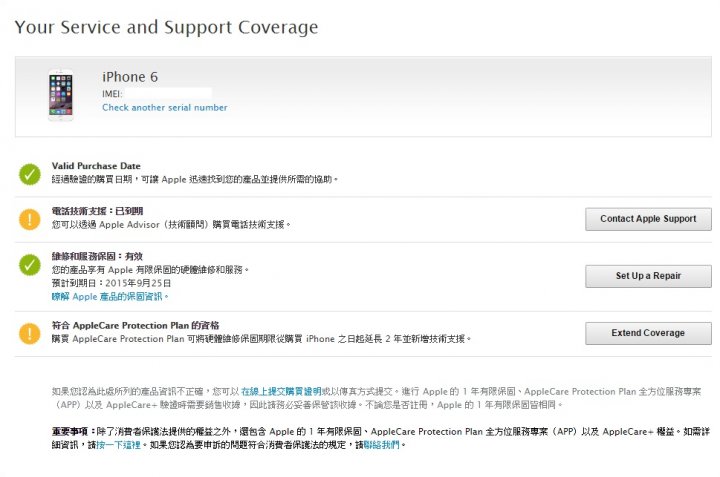The width and height of the screenshot is (720, 477).
Task: Click the 符合 AppleCare Protection Plan 的資格 heading
Action: coord(135,325)
